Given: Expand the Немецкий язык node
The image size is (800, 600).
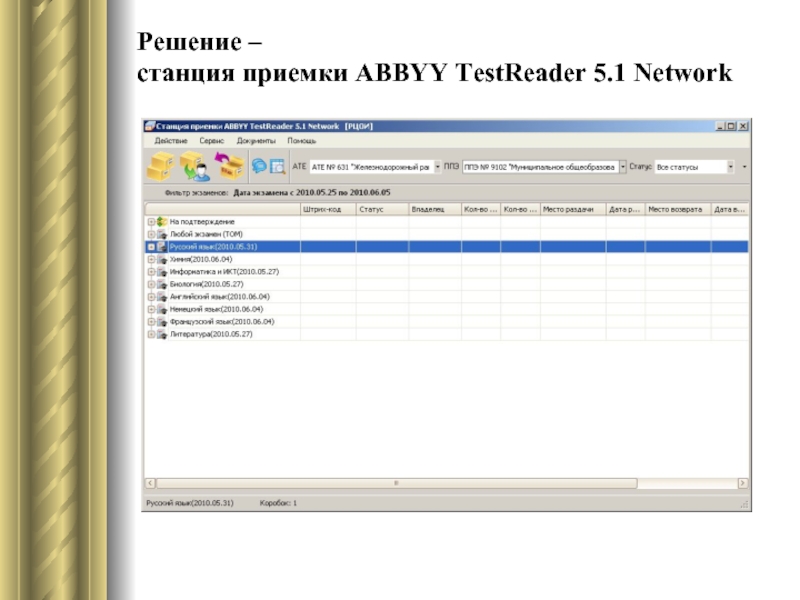Looking at the screenshot, I should 151,309.
